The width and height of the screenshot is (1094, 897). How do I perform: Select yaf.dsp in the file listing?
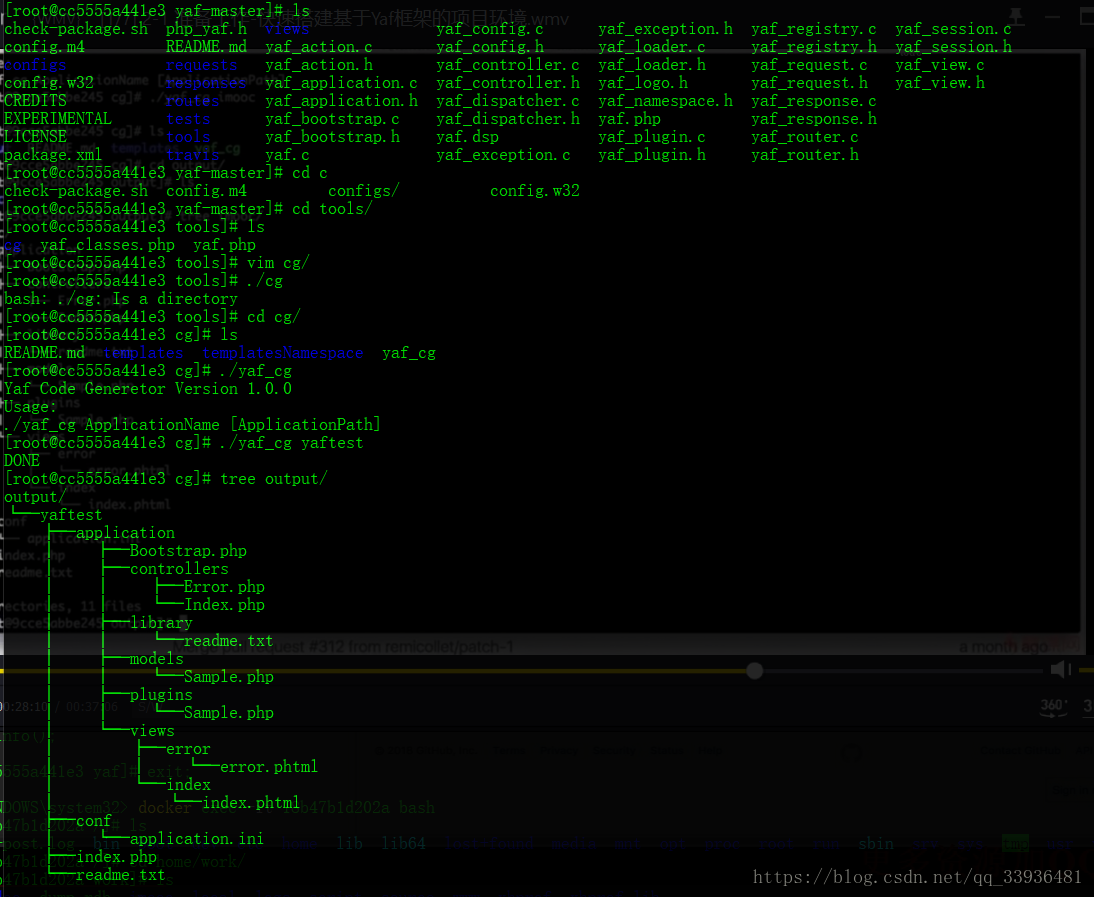[467, 137]
